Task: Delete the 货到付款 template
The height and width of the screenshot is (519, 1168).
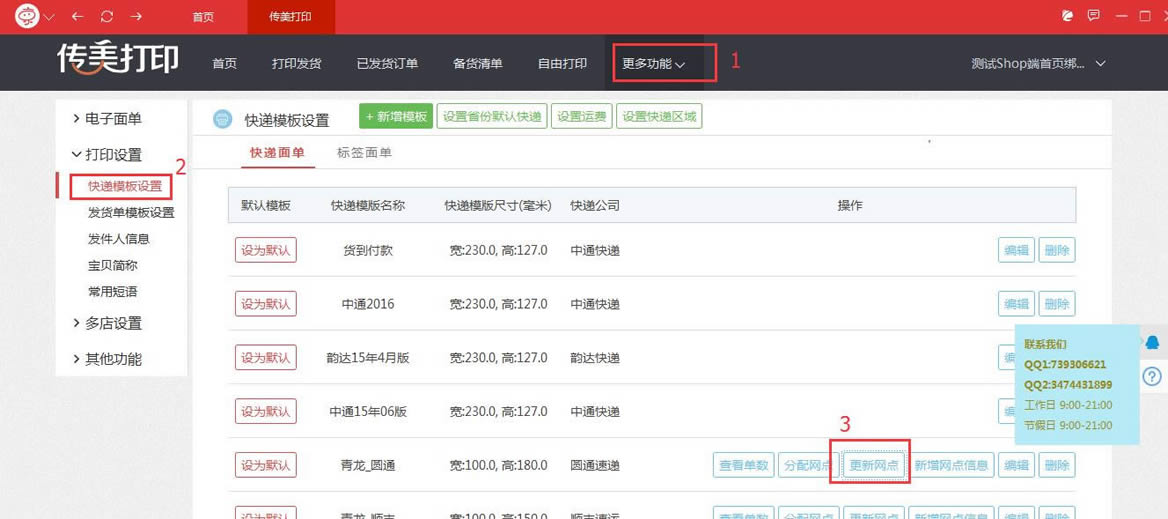Action: click(1057, 250)
